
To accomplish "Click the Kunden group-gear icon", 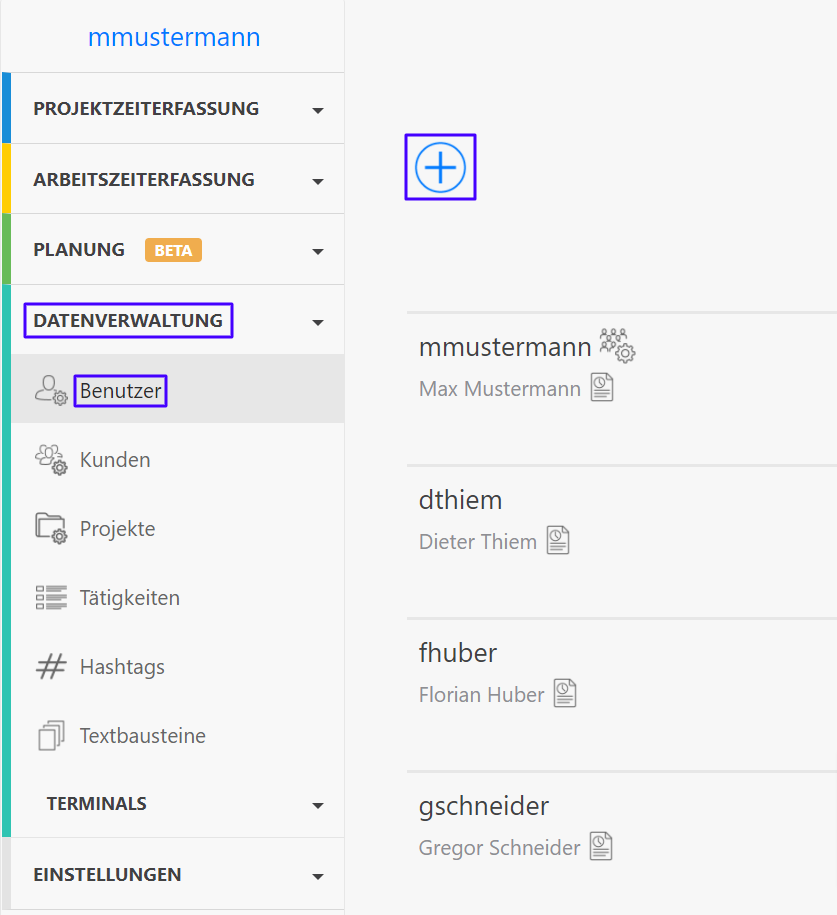I will [x=51, y=460].
